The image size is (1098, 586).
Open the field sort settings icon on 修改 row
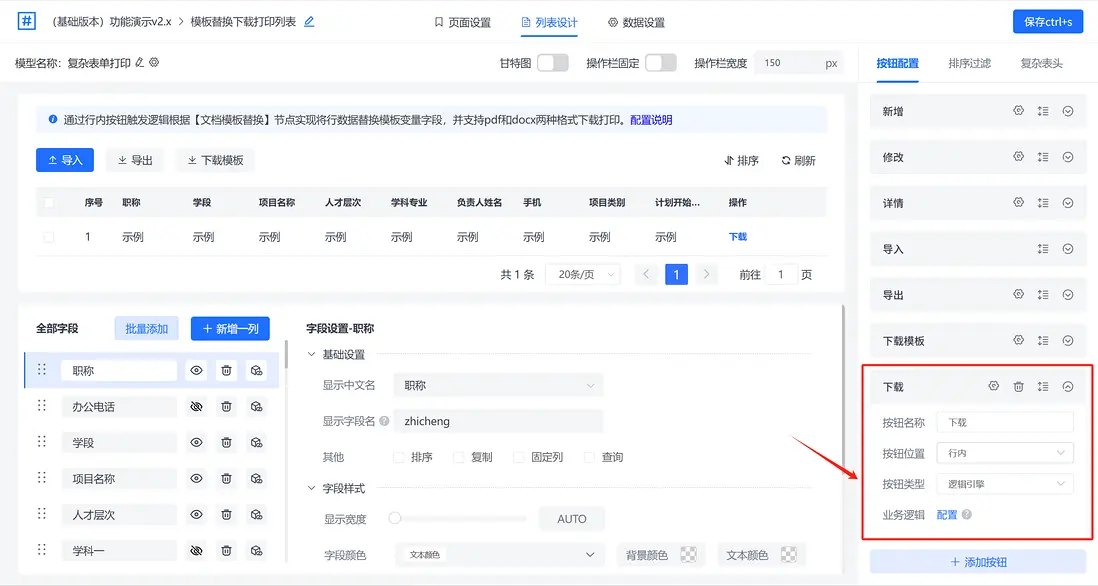[1044, 157]
